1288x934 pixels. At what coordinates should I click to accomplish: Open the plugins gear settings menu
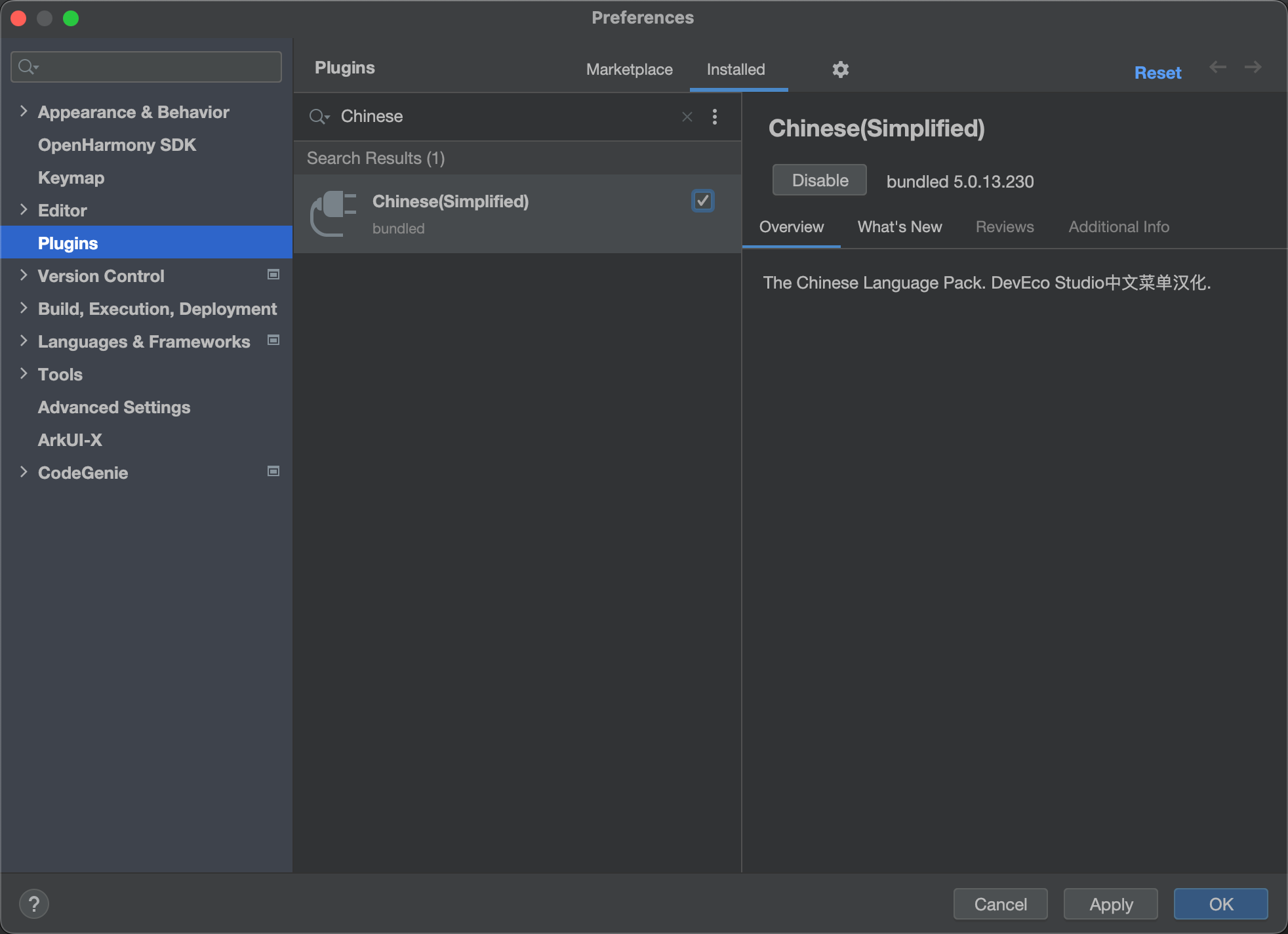(840, 70)
